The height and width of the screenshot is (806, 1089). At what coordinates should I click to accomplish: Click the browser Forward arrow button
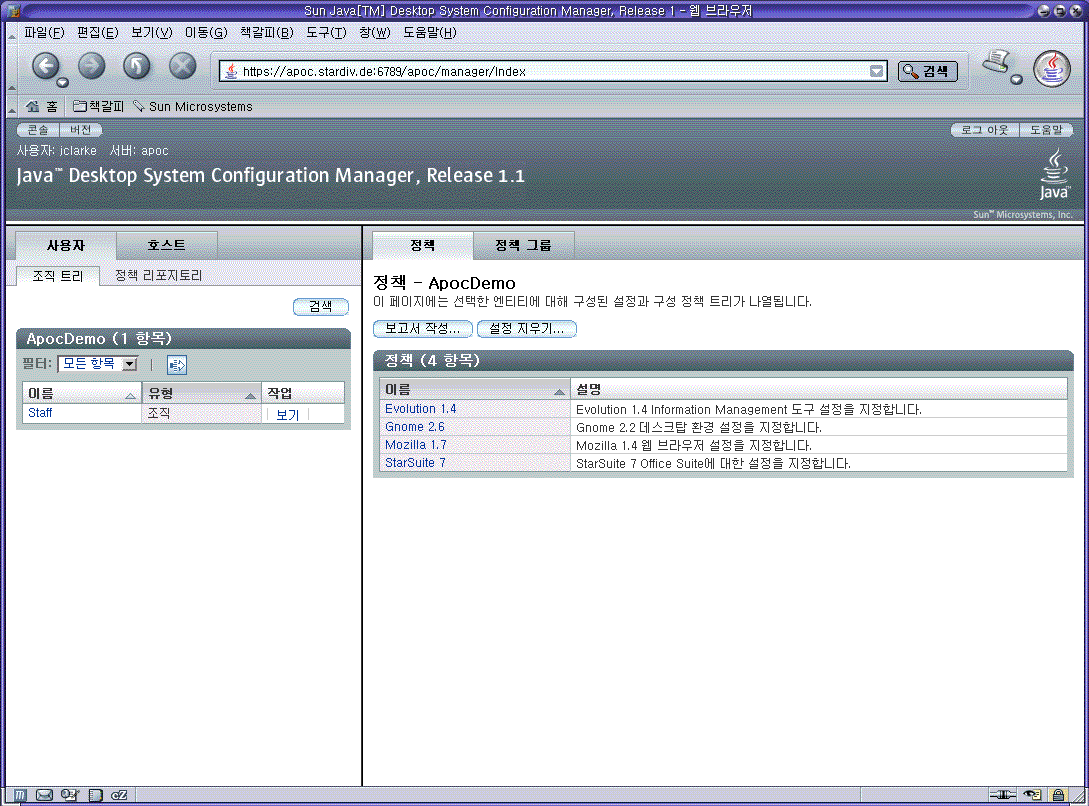91,67
